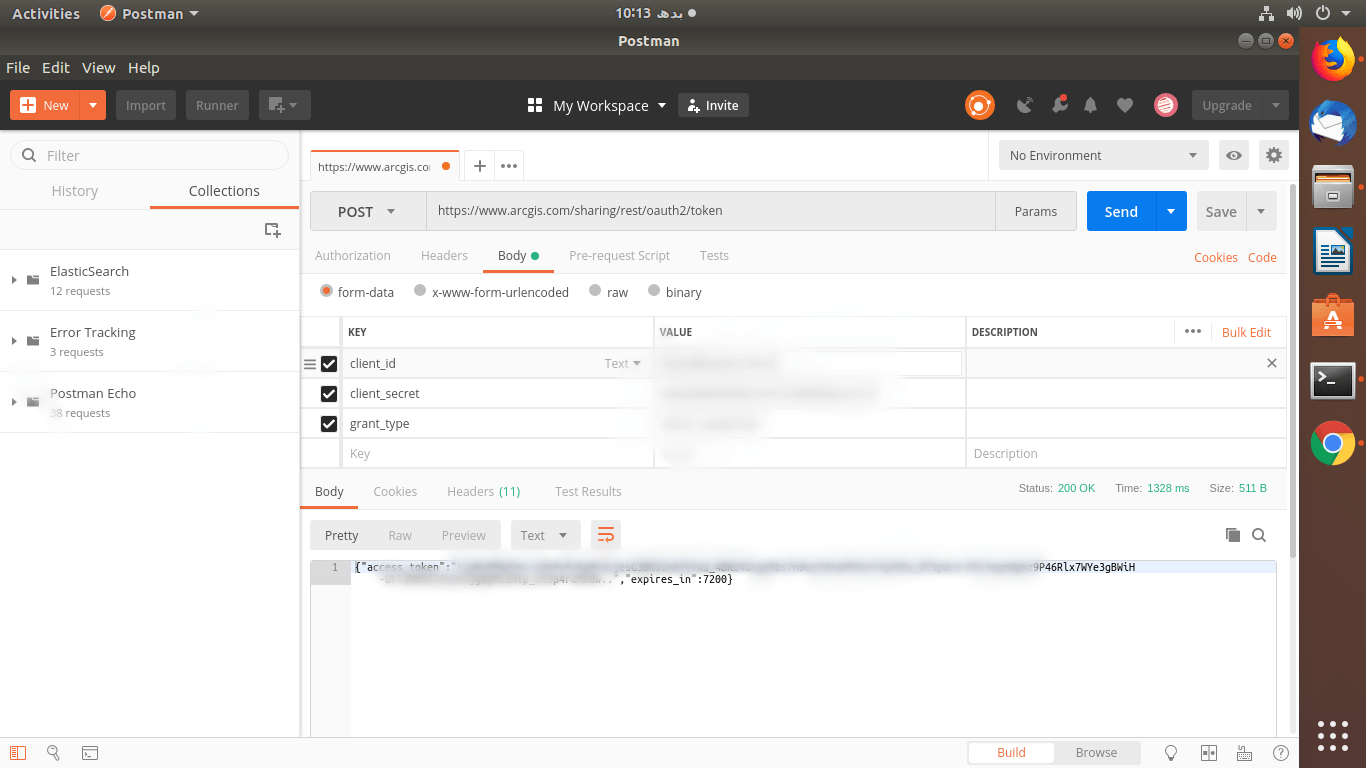Create new collection icon in sidebar

272,230
